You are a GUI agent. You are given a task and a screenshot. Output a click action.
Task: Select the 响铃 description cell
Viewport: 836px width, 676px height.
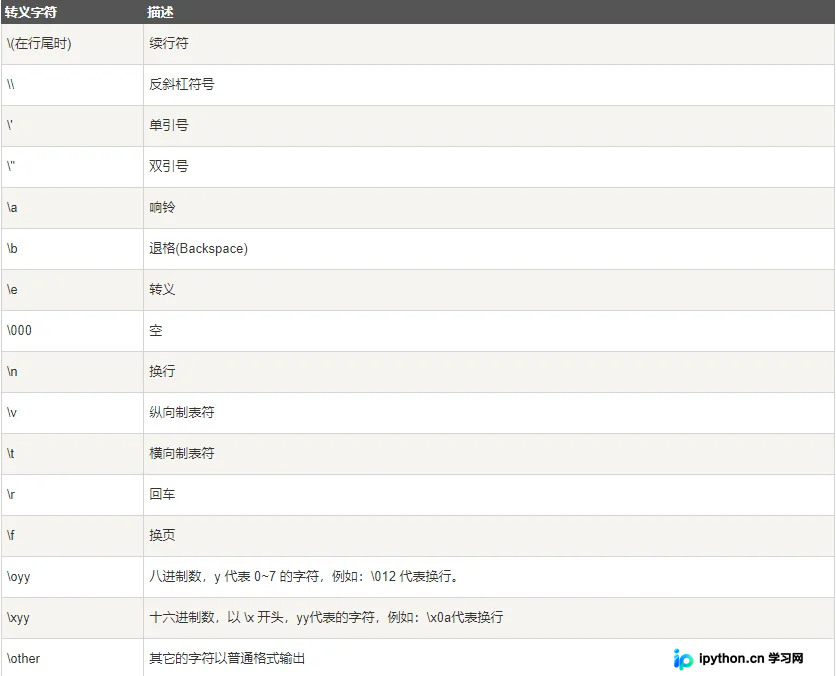click(x=489, y=208)
